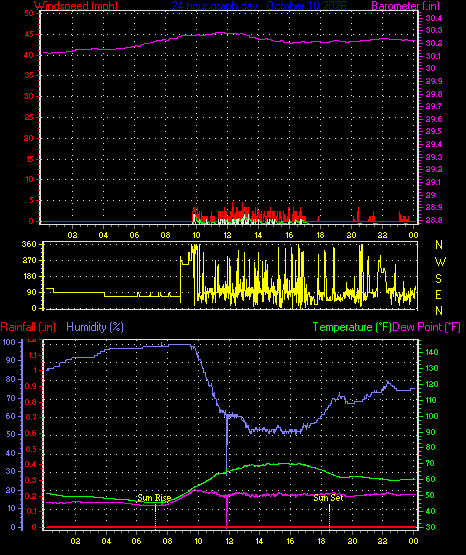466x555 pixels.
Task: Click 15 on the windspeed axis
Action: coord(29,159)
